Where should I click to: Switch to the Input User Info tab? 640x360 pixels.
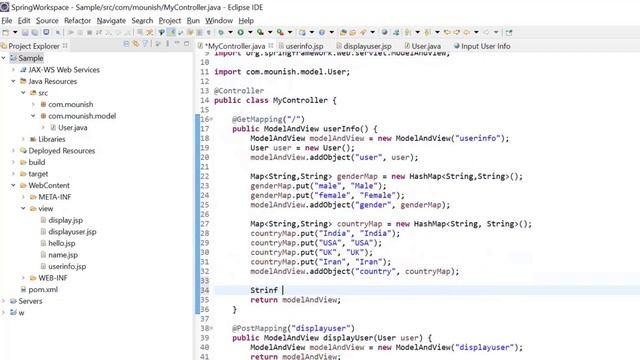point(482,46)
